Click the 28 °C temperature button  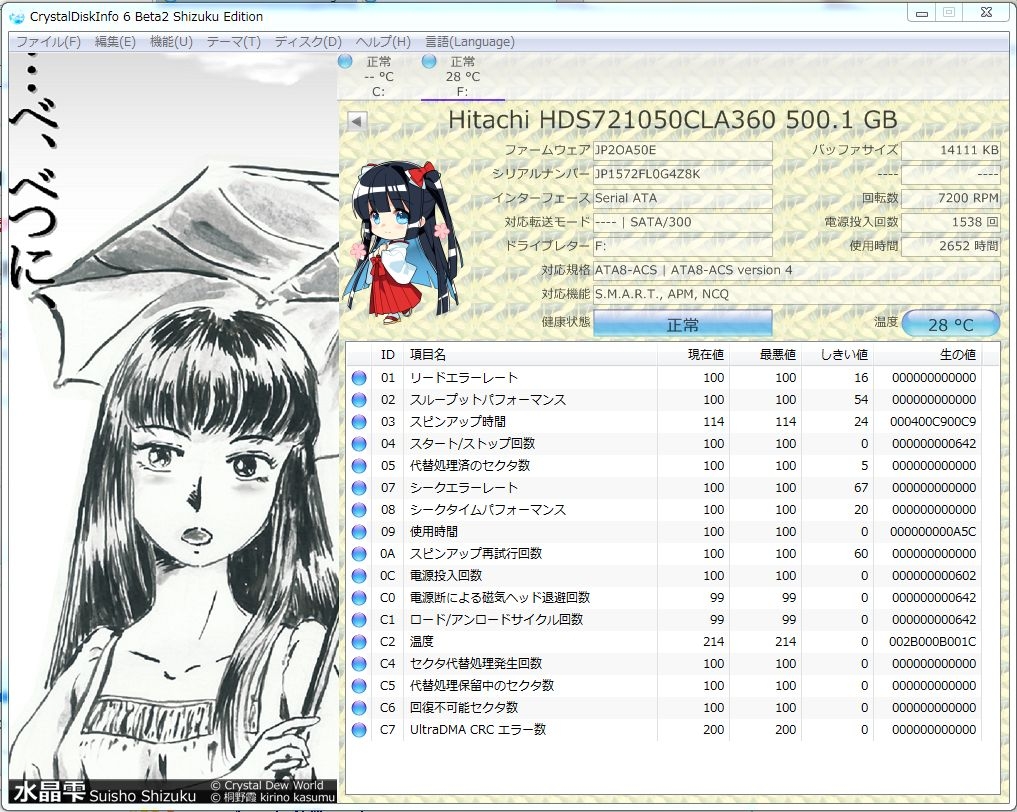pyautogui.click(x=950, y=324)
